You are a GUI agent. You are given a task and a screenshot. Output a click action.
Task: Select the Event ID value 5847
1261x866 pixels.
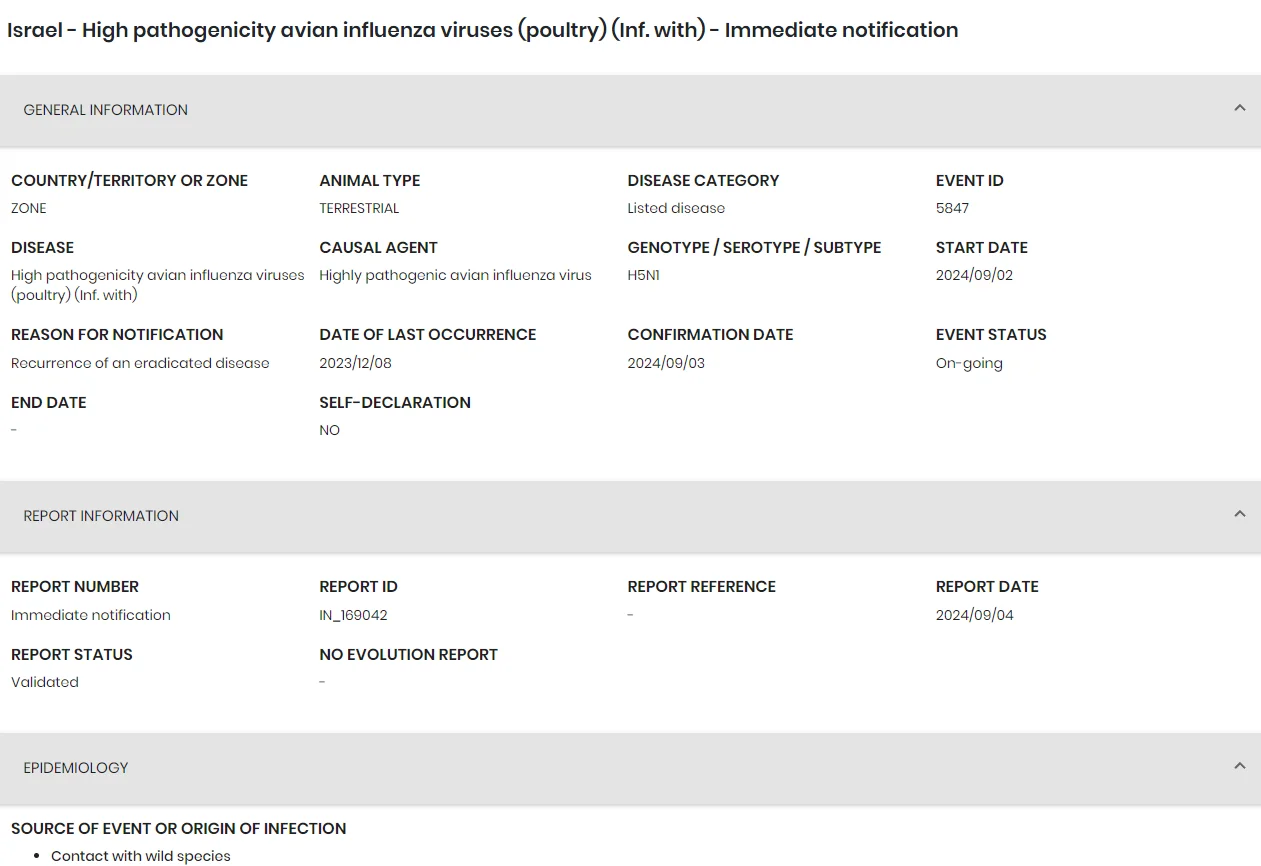pyautogui.click(x=952, y=208)
